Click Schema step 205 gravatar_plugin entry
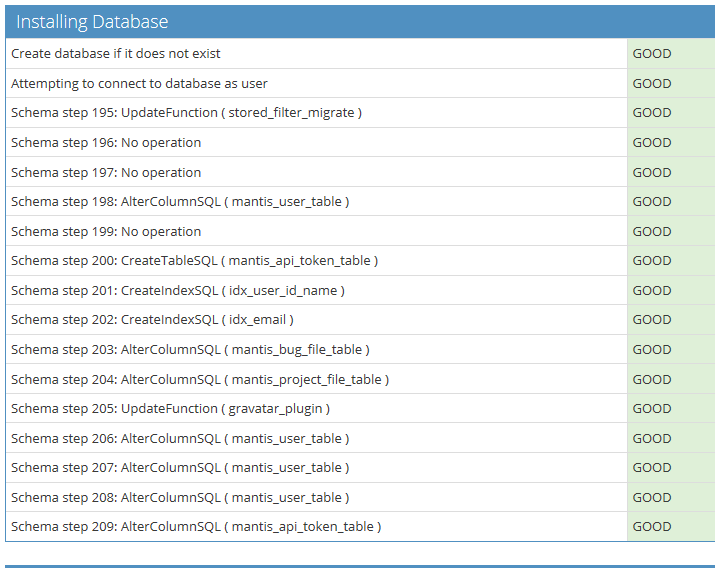The height and width of the screenshot is (568, 715). tap(170, 409)
